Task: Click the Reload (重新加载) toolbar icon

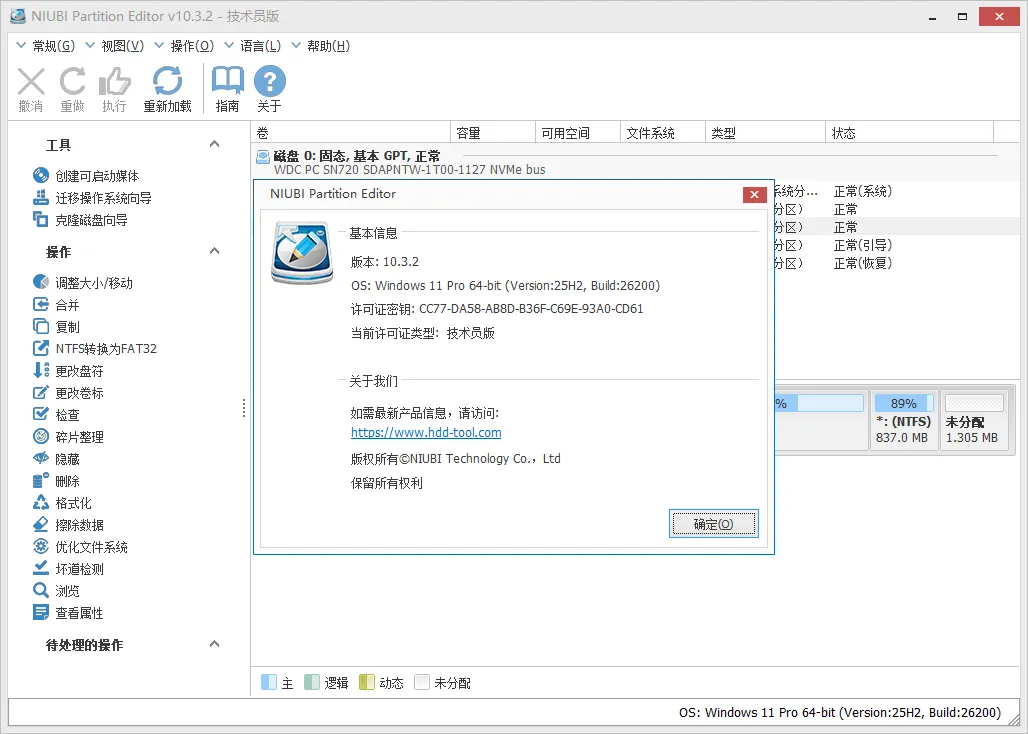Action: click(x=167, y=81)
